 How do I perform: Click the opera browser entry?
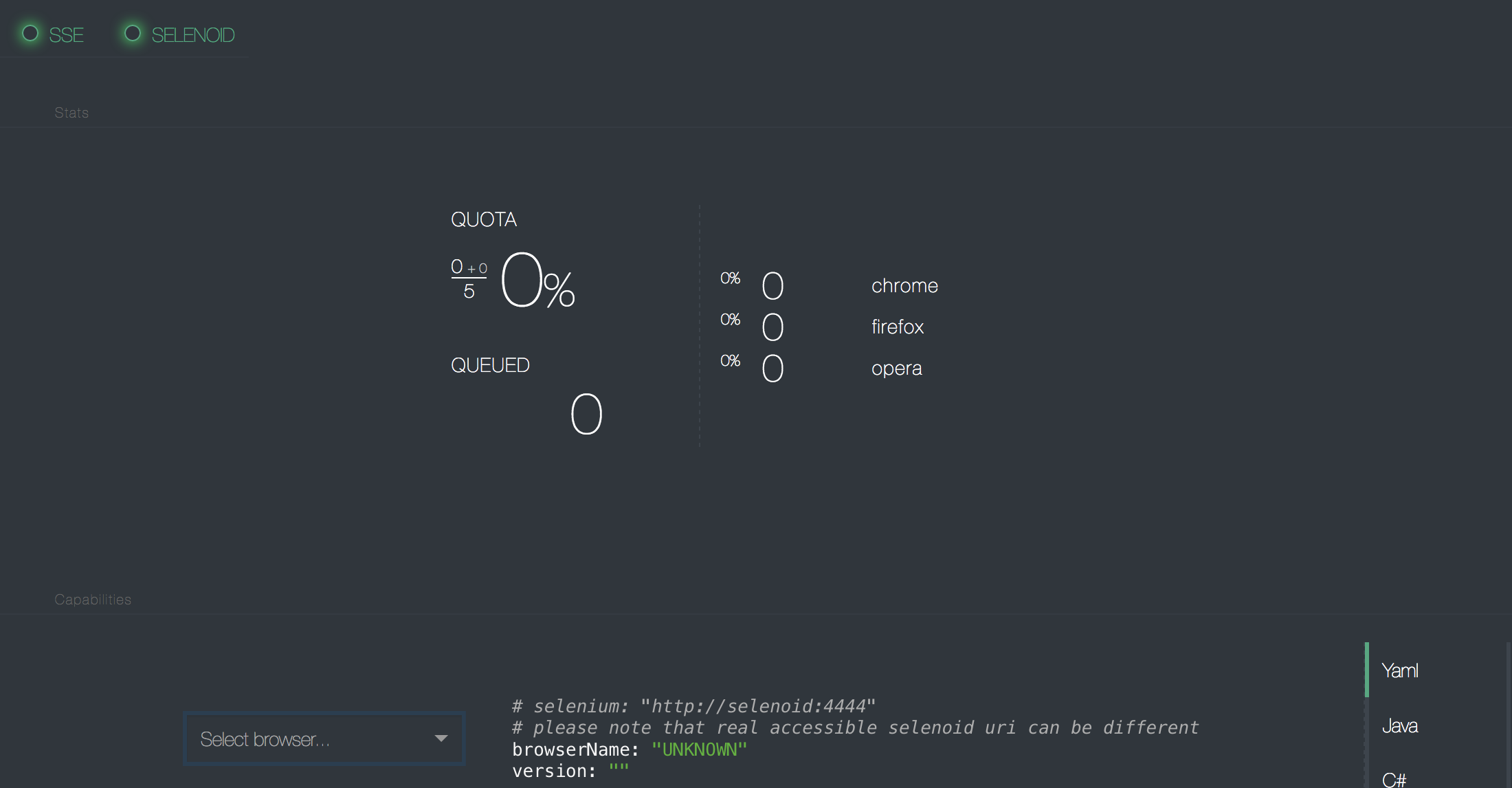coord(897,369)
